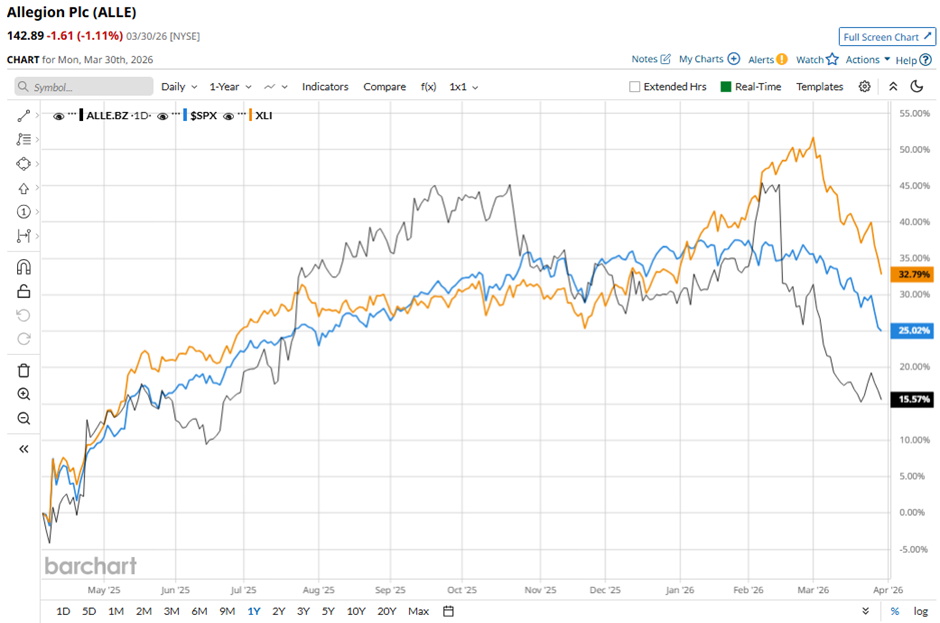The width and height of the screenshot is (940, 623).
Task: Select the 5Y time range
Action: 328,611
